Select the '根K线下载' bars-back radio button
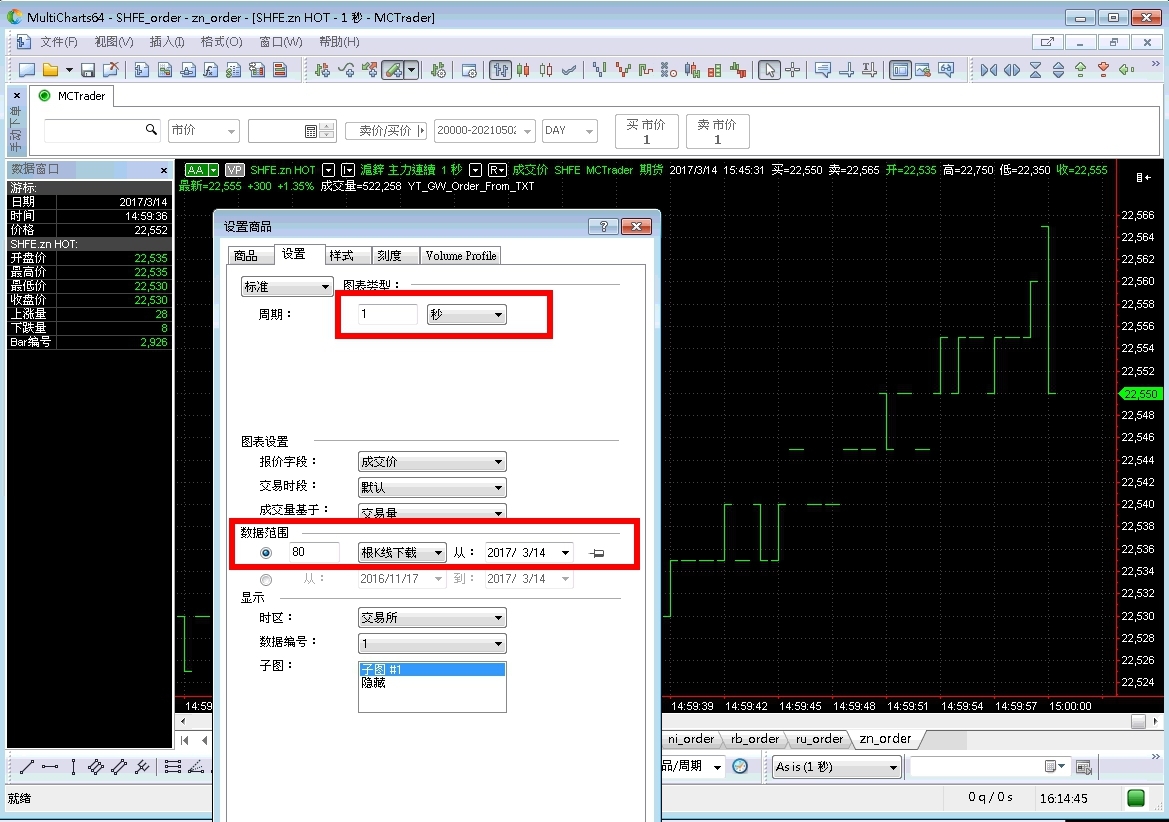 click(x=266, y=553)
